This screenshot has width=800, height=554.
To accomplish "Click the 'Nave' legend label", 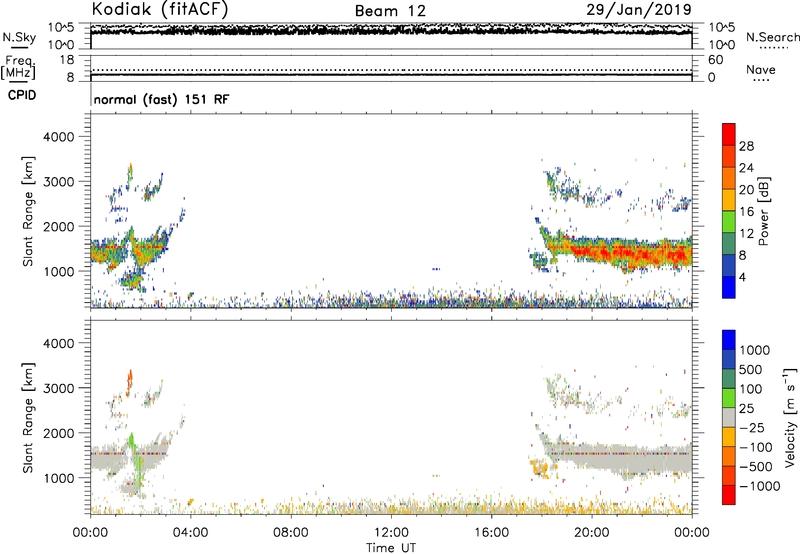I will pos(761,69).
